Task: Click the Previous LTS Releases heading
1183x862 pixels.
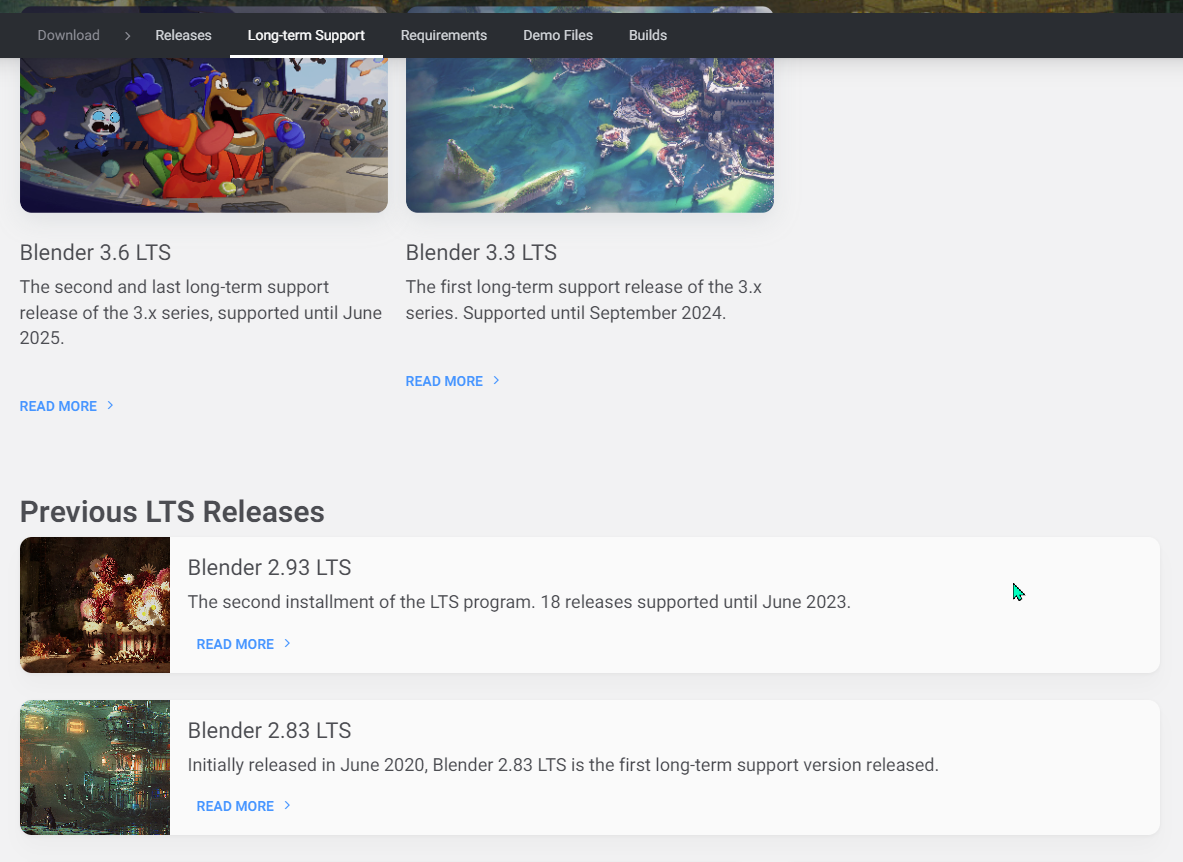Action: 172,512
